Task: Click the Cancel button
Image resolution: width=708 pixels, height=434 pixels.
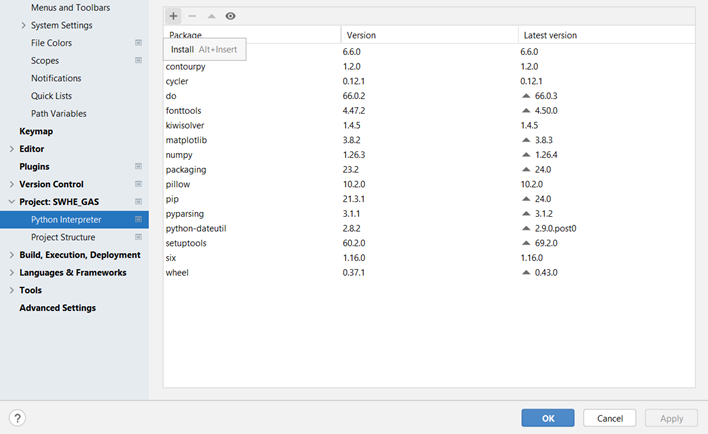Action: [610, 418]
